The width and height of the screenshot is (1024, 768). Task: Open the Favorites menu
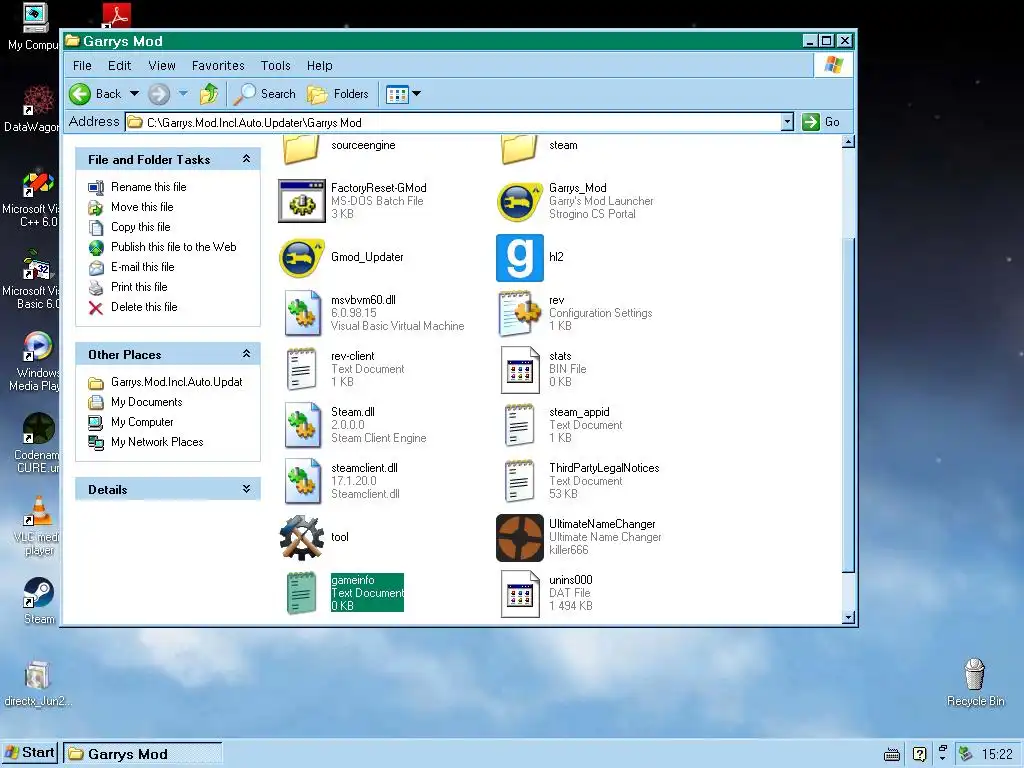[218, 65]
